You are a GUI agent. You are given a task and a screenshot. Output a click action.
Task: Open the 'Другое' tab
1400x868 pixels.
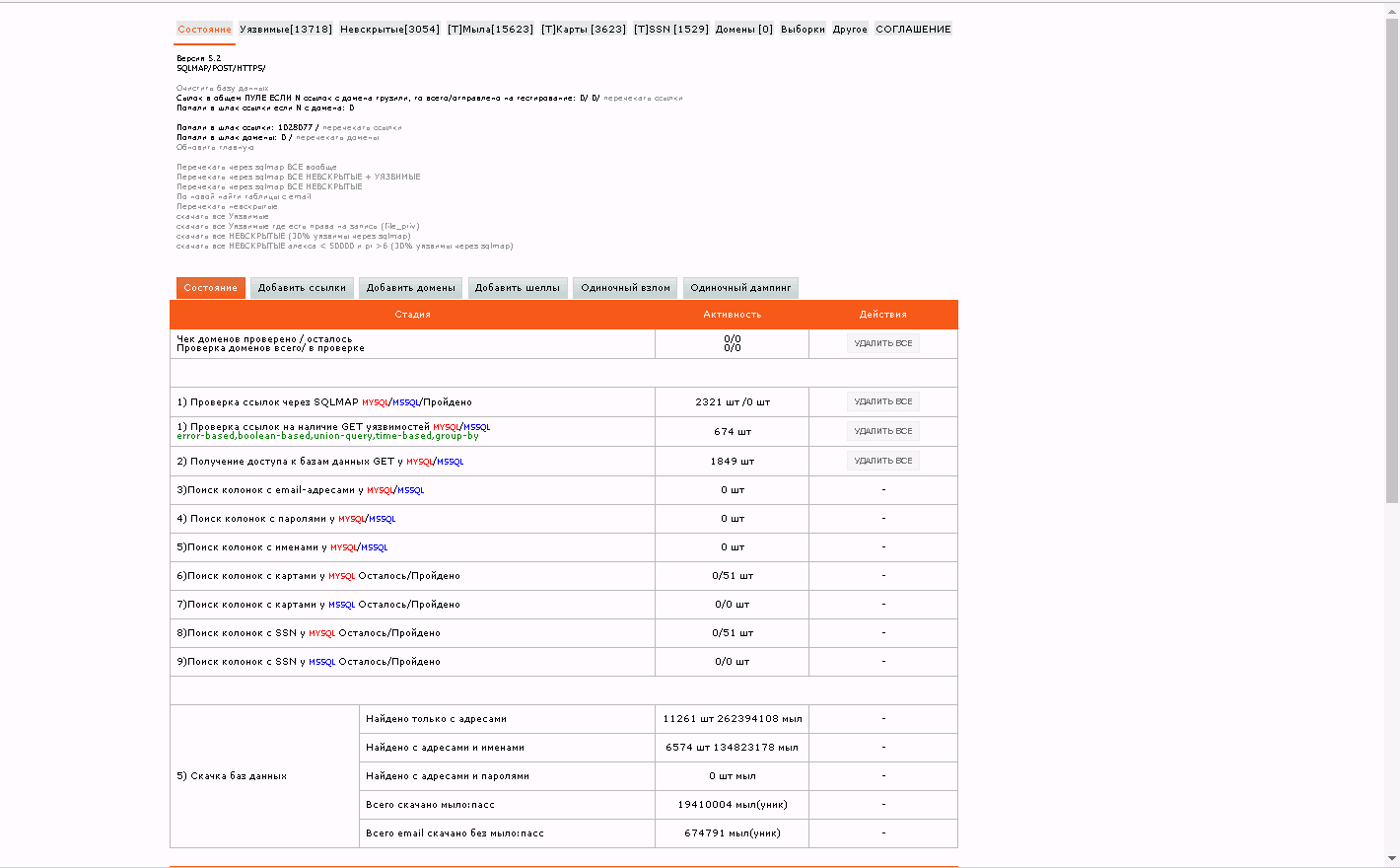pyautogui.click(x=850, y=30)
